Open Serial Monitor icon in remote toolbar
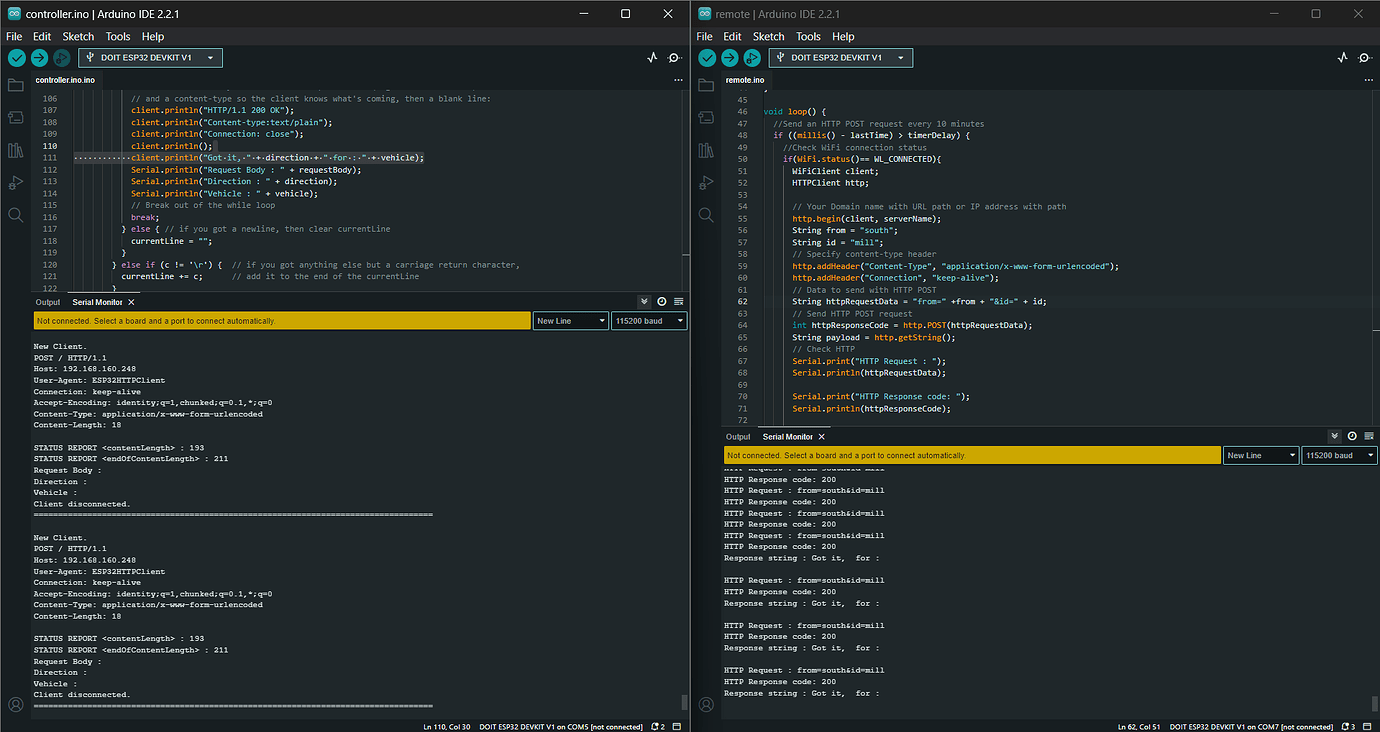The width and height of the screenshot is (1380, 732). click(1365, 58)
